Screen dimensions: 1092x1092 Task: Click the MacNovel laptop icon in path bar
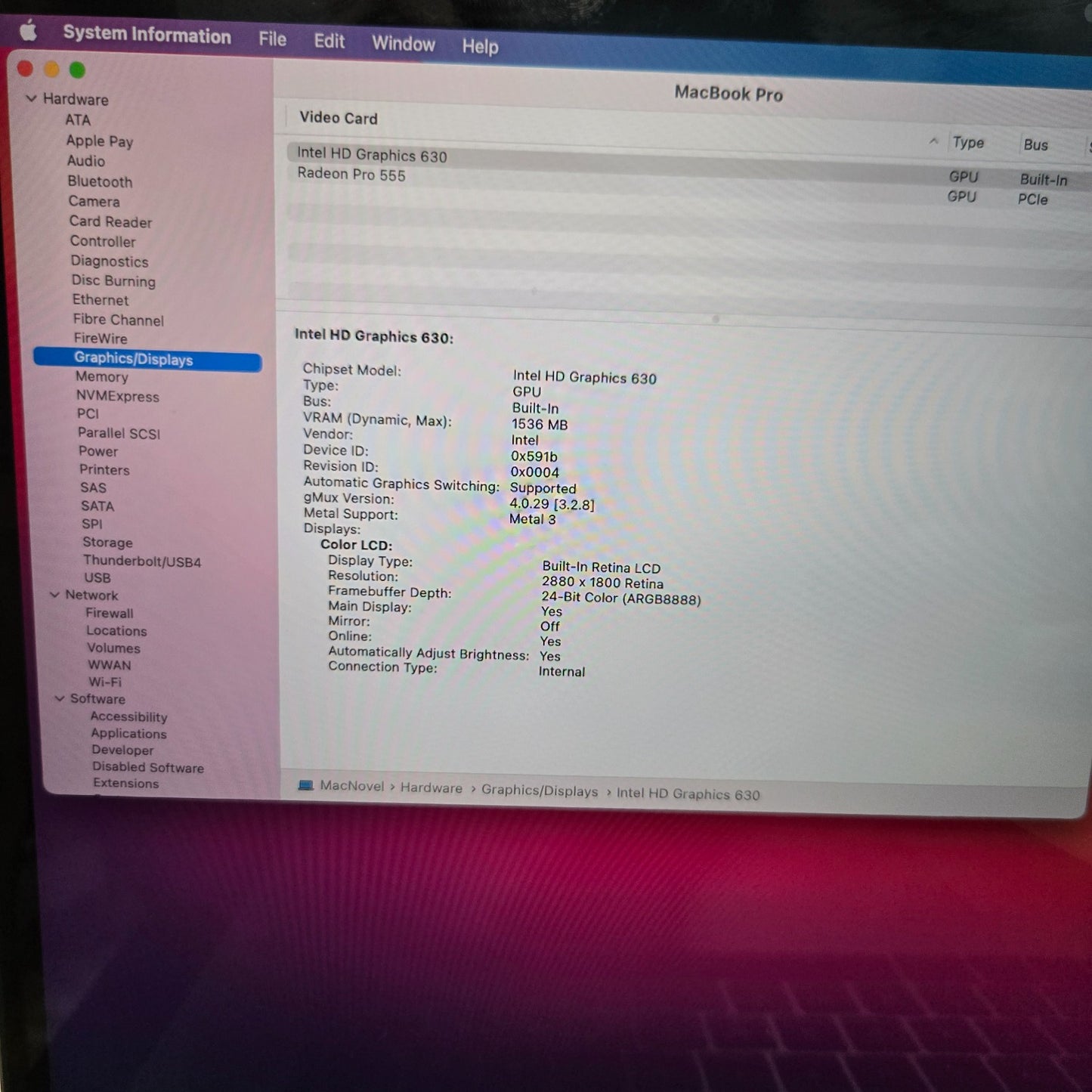305,785
